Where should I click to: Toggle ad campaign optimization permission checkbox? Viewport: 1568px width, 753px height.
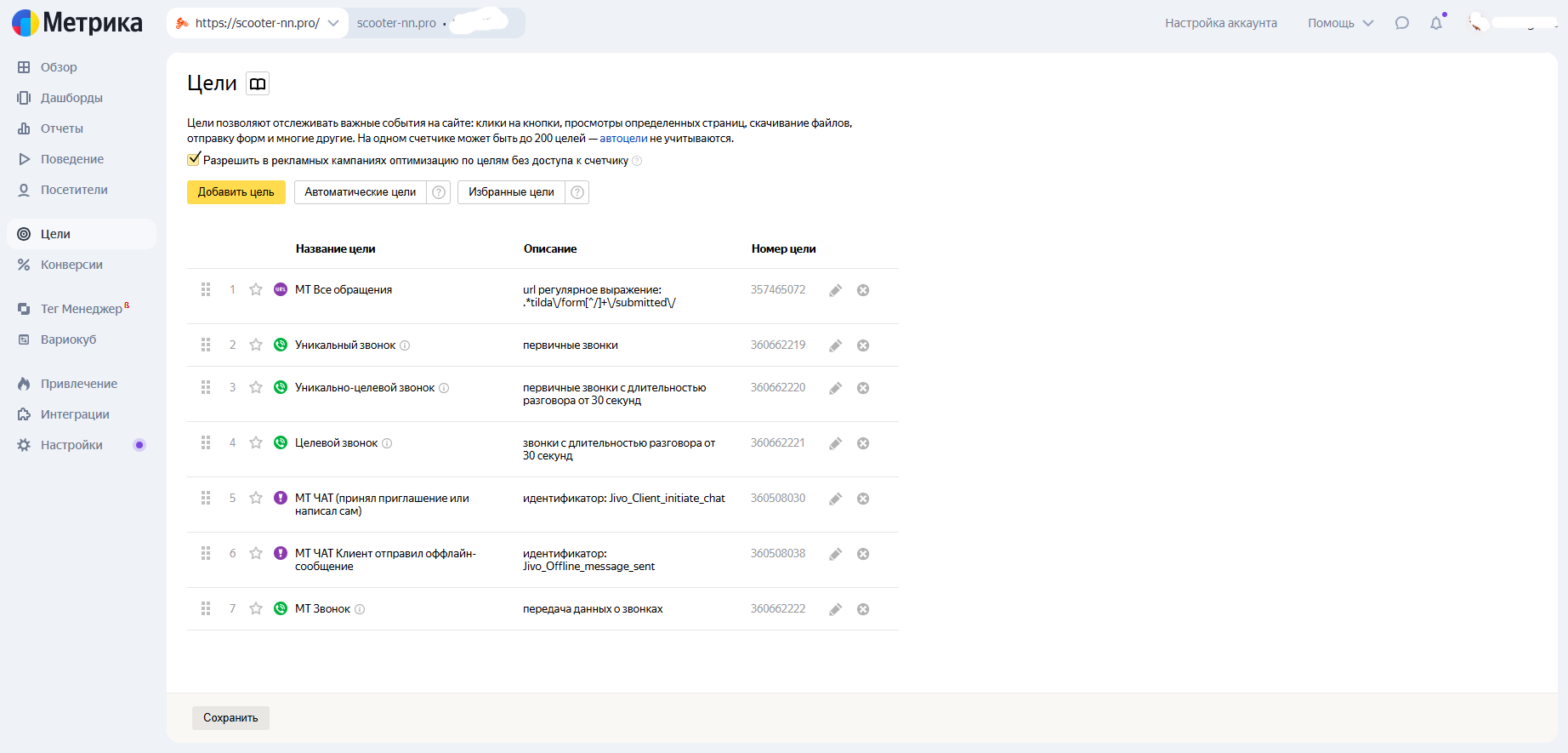(x=194, y=159)
